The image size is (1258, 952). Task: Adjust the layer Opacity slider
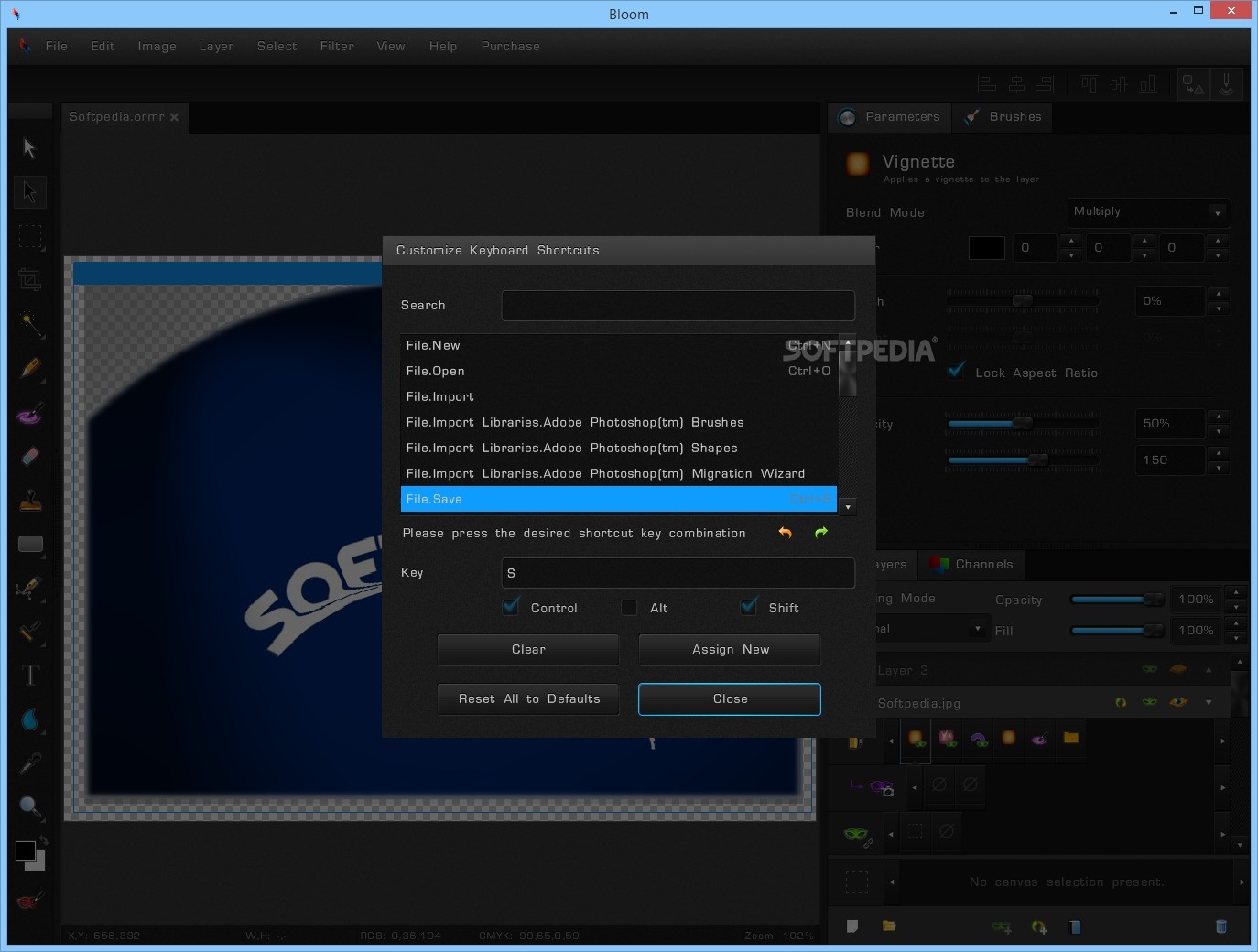tap(1117, 600)
